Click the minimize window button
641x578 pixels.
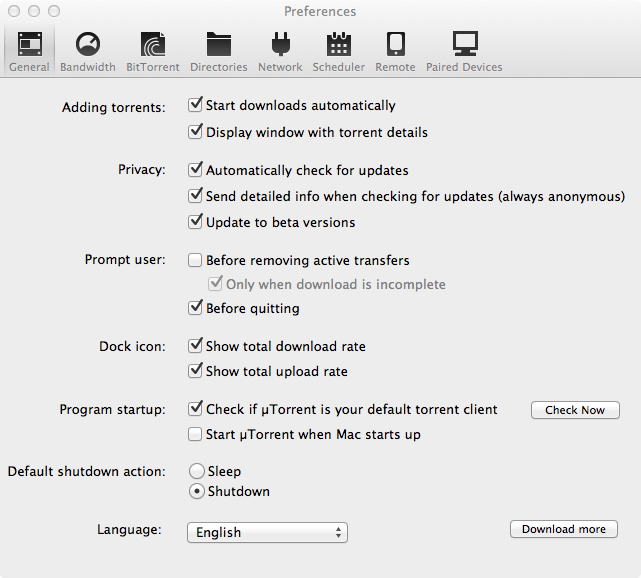click(x=34, y=11)
